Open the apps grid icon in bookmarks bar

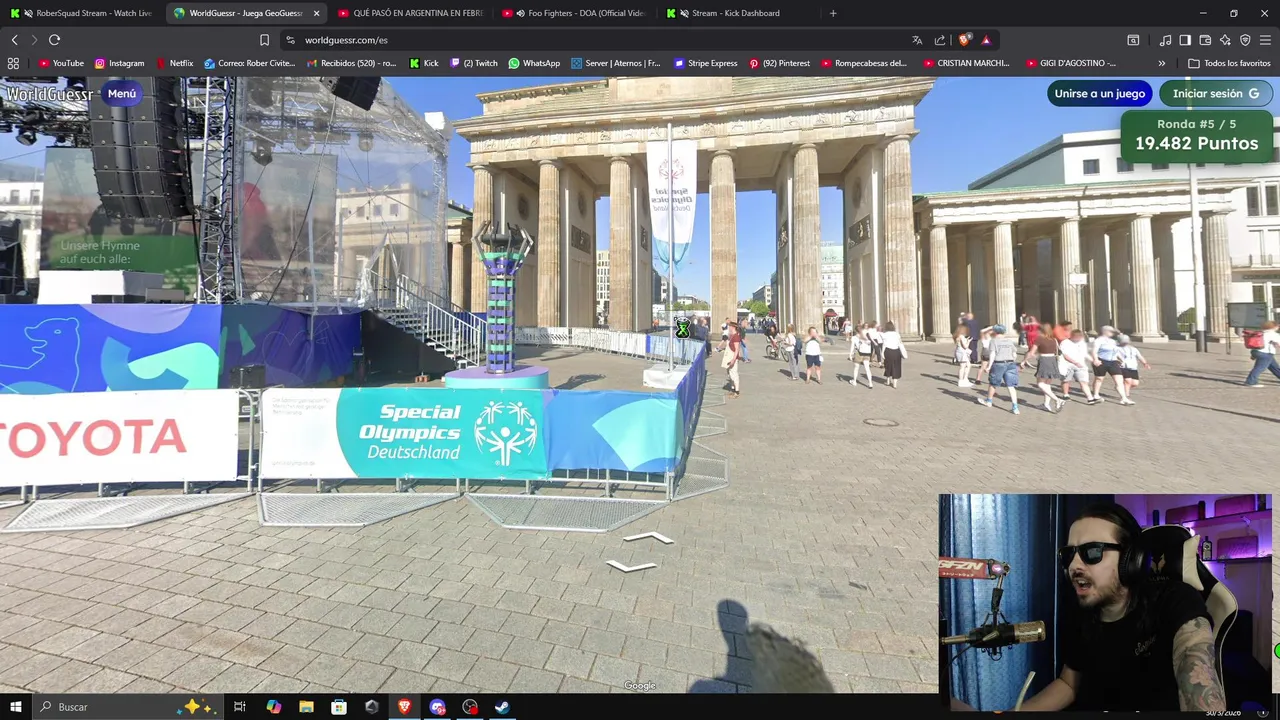(x=13, y=63)
